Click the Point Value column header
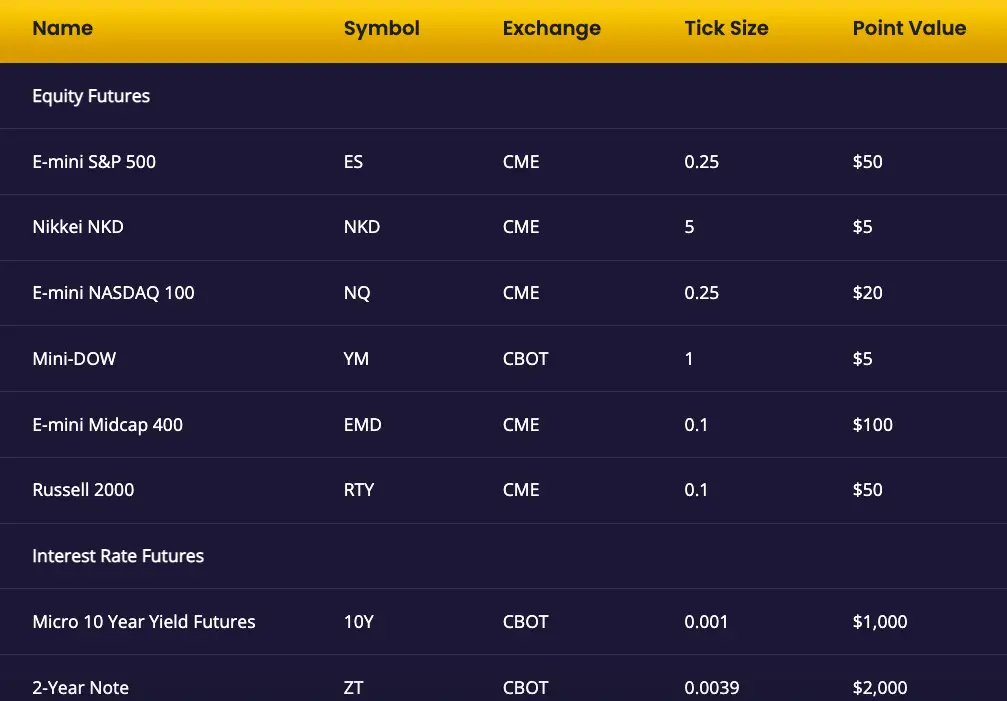1007x701 pixels. 909,28
